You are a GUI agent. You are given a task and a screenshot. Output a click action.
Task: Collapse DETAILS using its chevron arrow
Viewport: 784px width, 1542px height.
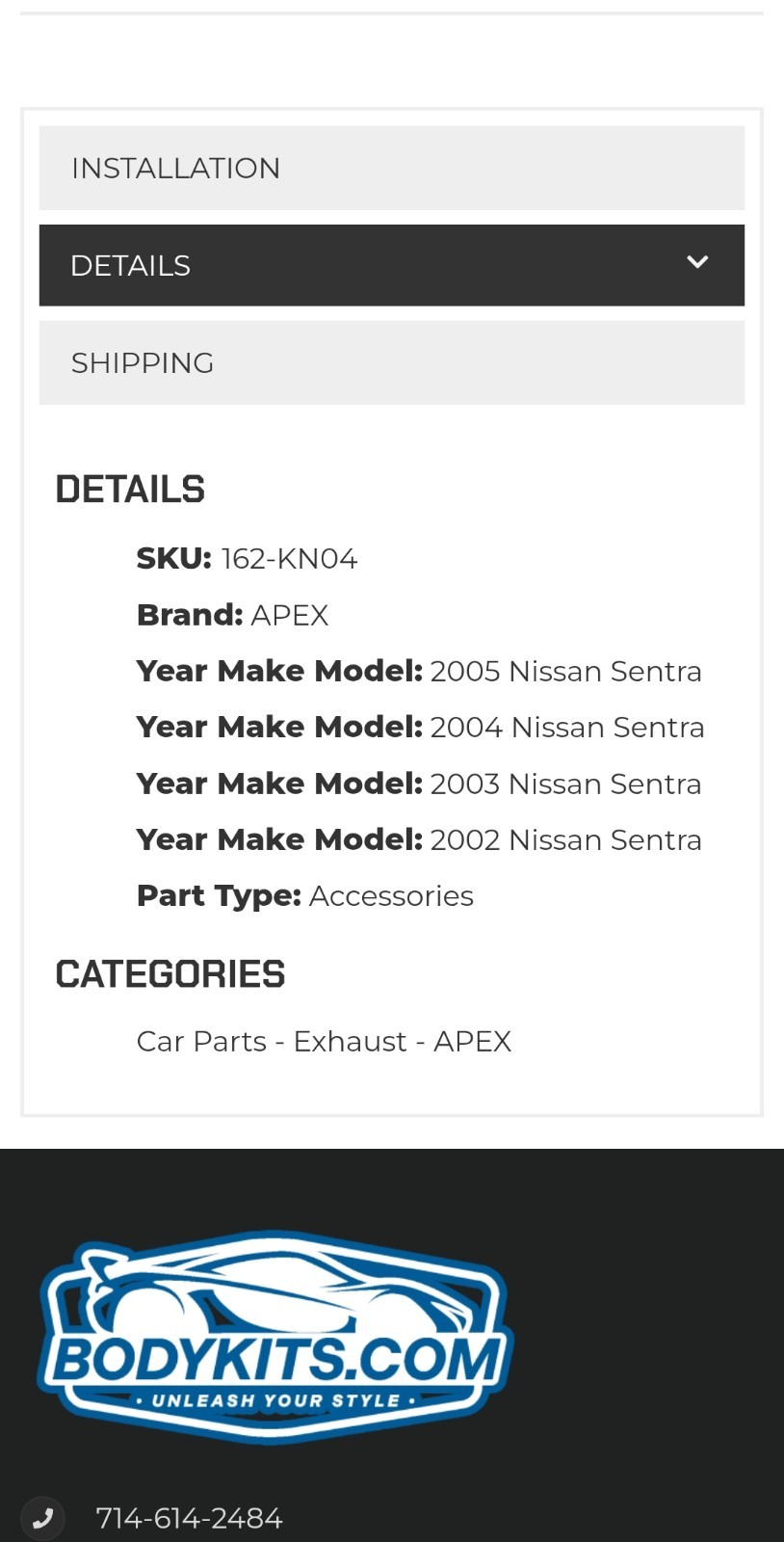click(x=697, y=262)
